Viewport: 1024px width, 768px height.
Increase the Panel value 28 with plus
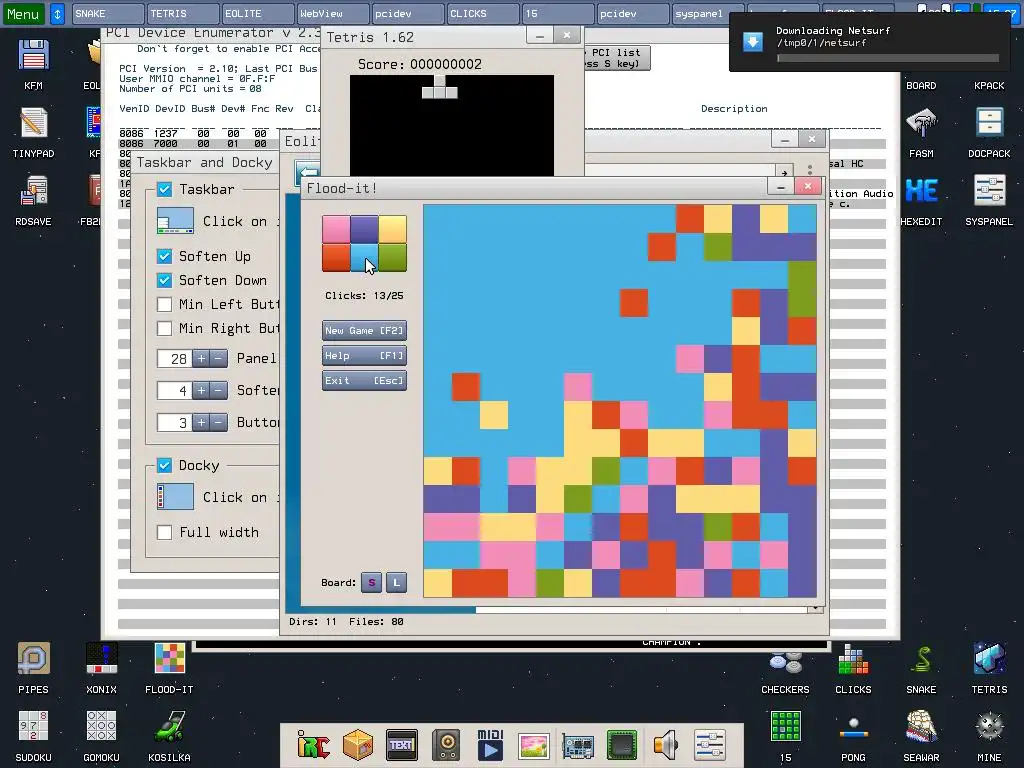pyautogui.click(x=201, y=359)
